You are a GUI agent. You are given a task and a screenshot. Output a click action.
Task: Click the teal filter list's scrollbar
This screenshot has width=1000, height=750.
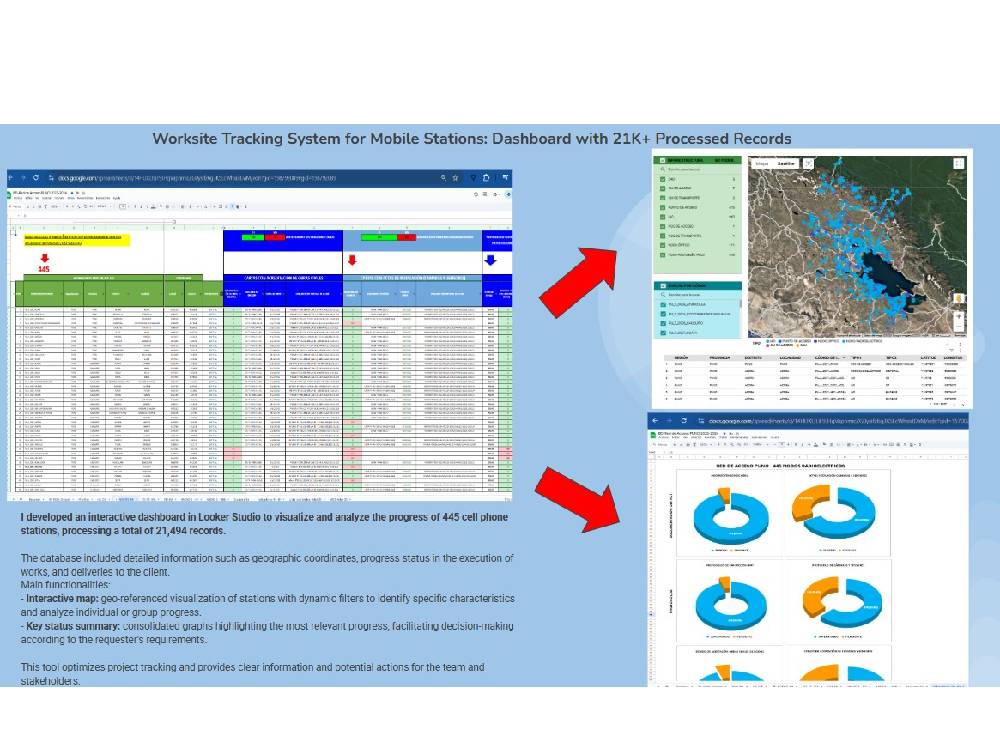coord(740,304)
